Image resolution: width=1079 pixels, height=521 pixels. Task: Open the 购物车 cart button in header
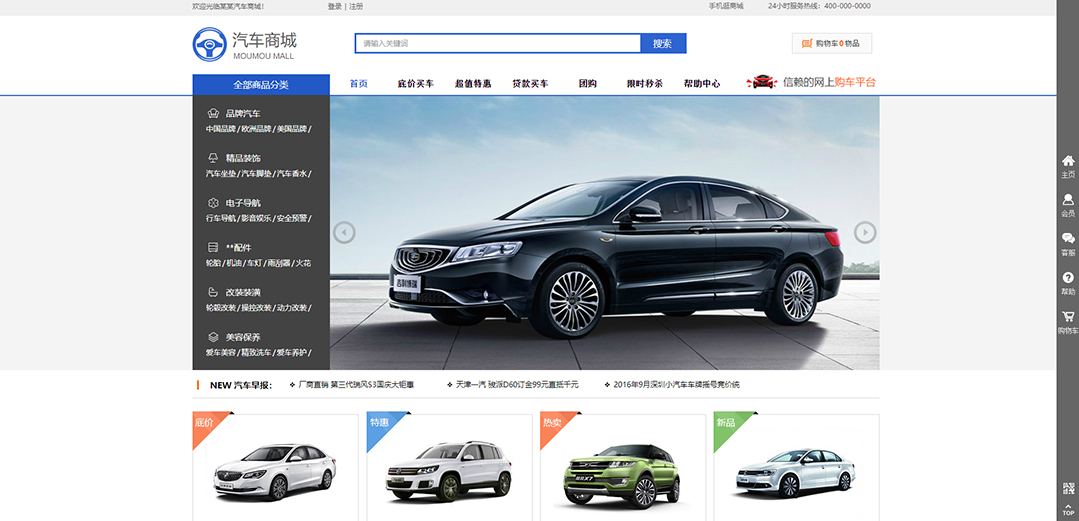[x=832, y=44]
